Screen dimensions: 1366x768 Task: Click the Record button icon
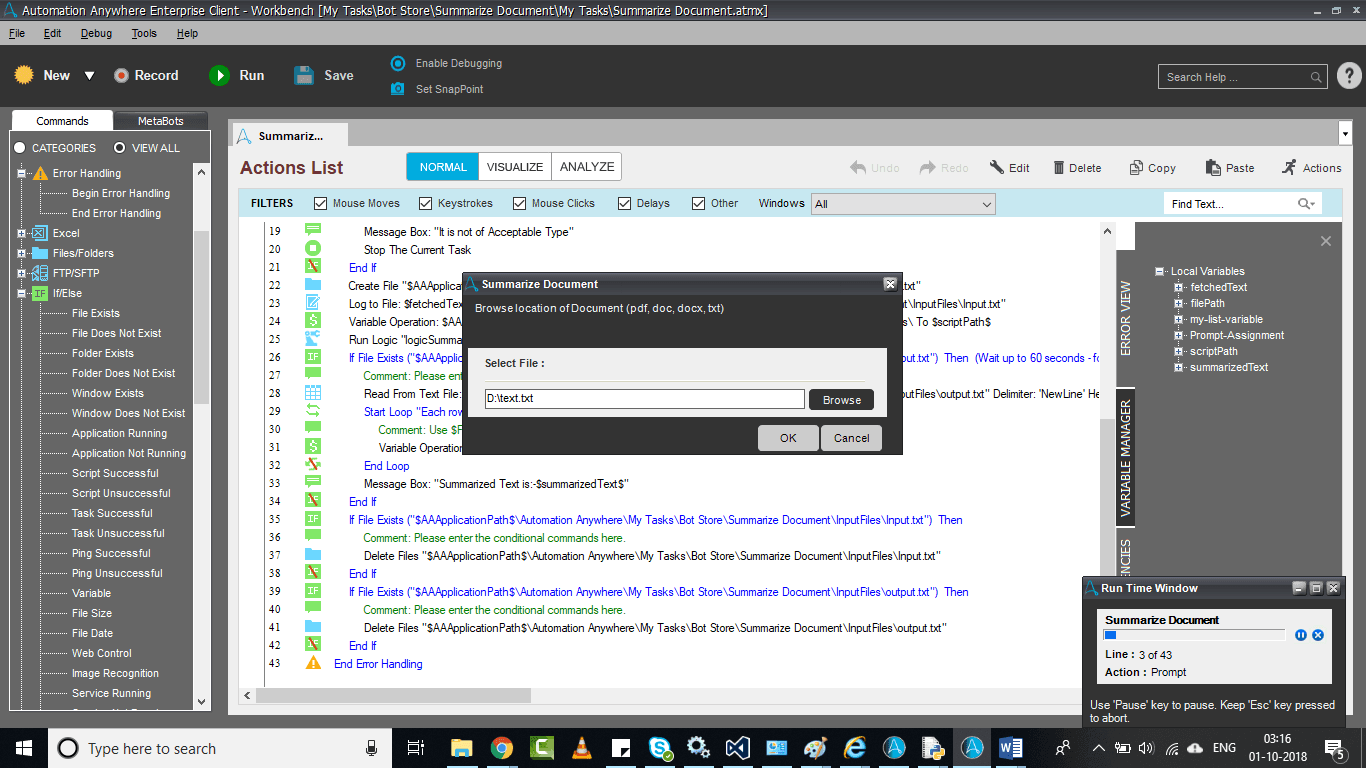(x=122, y=75)
